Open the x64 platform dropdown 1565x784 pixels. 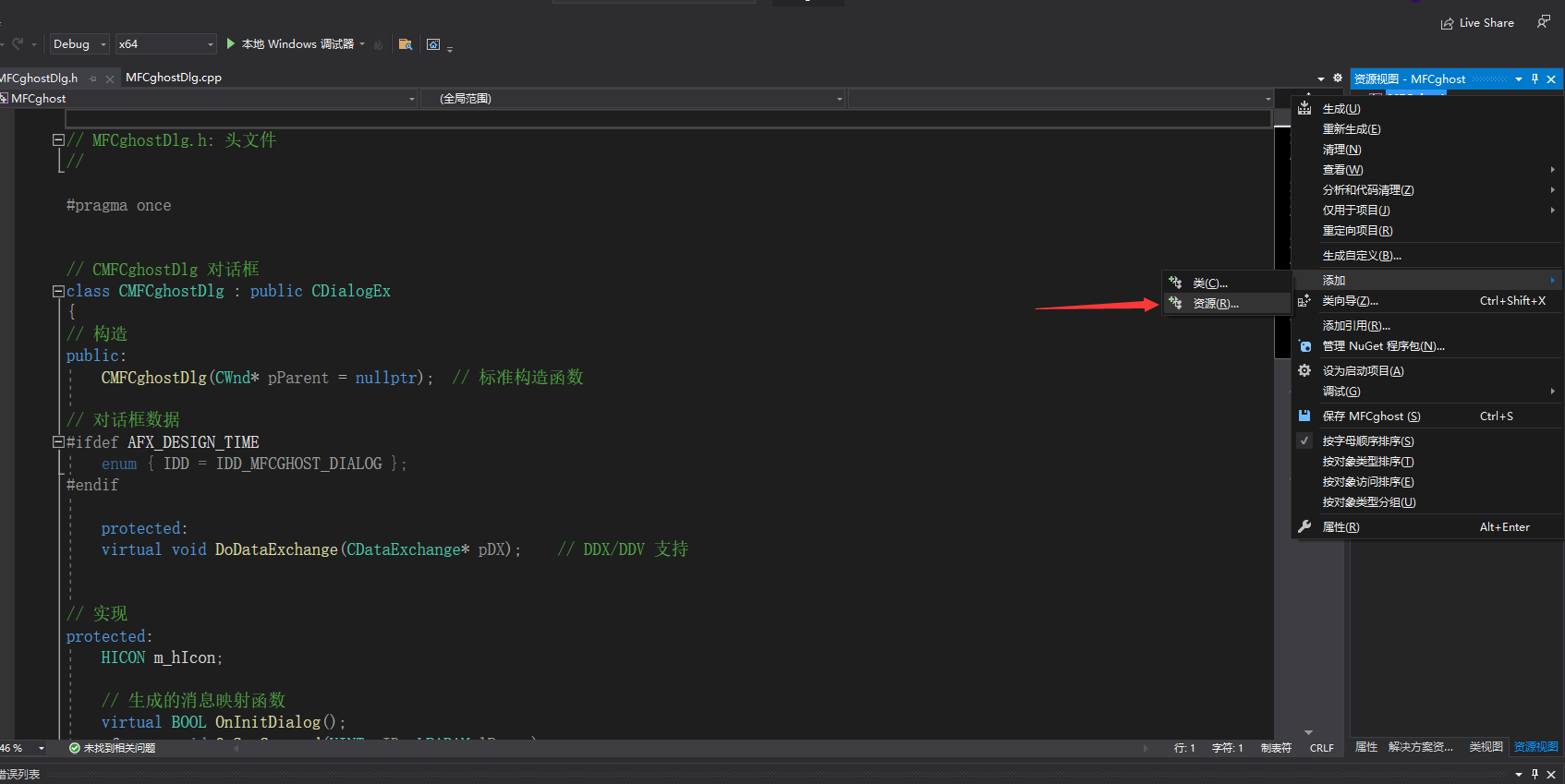click(166, 43)
